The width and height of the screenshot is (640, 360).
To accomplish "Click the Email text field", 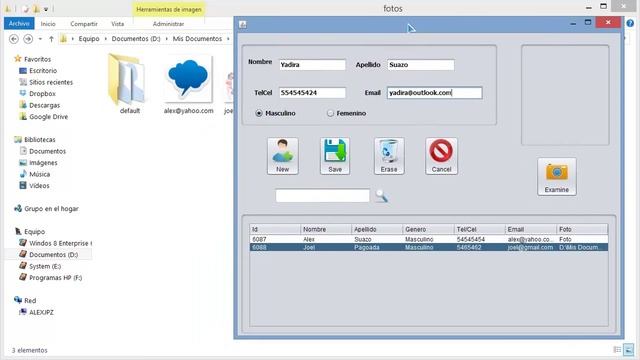I will [435, 93].
